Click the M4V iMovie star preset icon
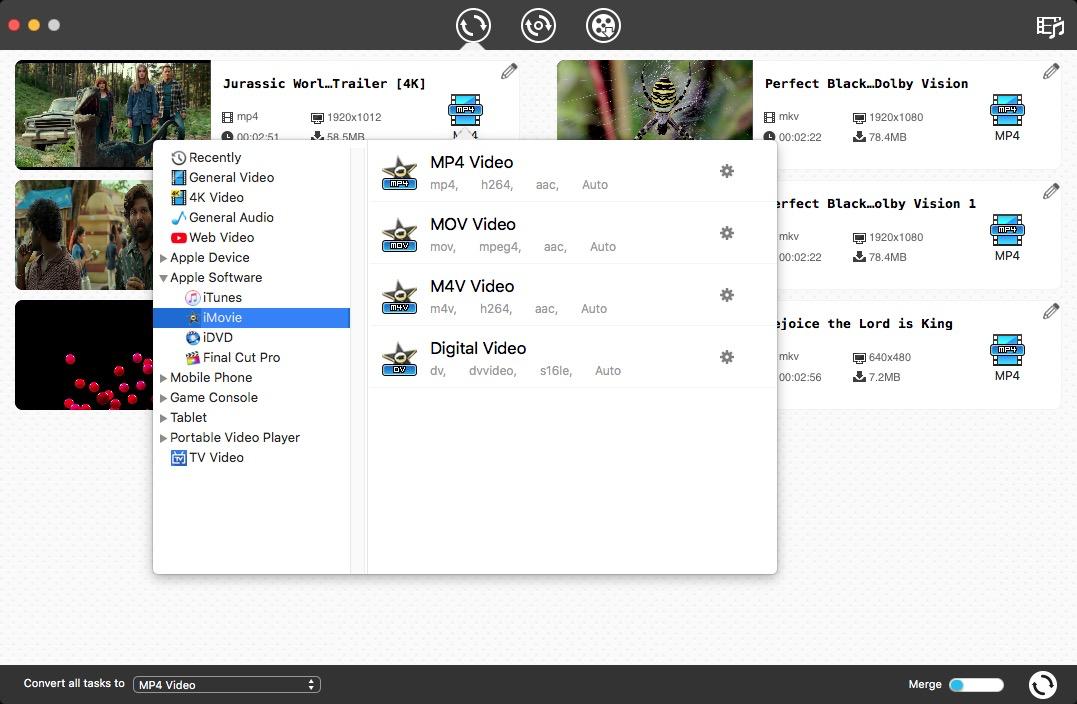Image resolution: width=1077 pixels, height=704 pixels. tap(399, 296)
